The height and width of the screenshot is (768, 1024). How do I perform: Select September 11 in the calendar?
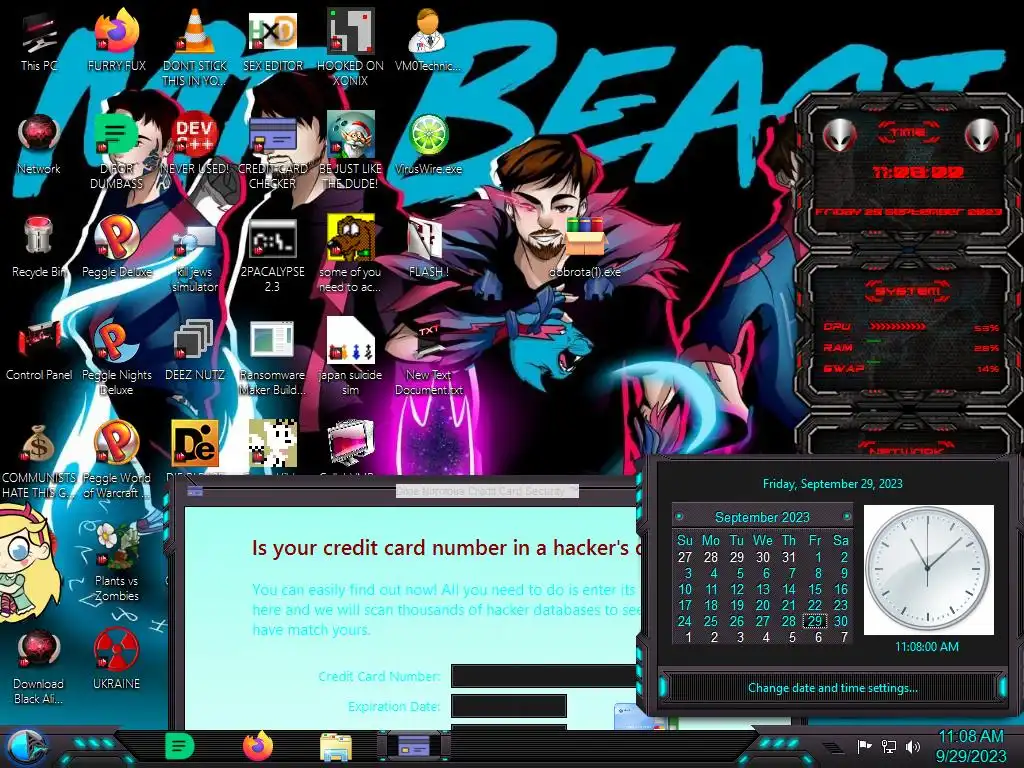click(711, 589)
